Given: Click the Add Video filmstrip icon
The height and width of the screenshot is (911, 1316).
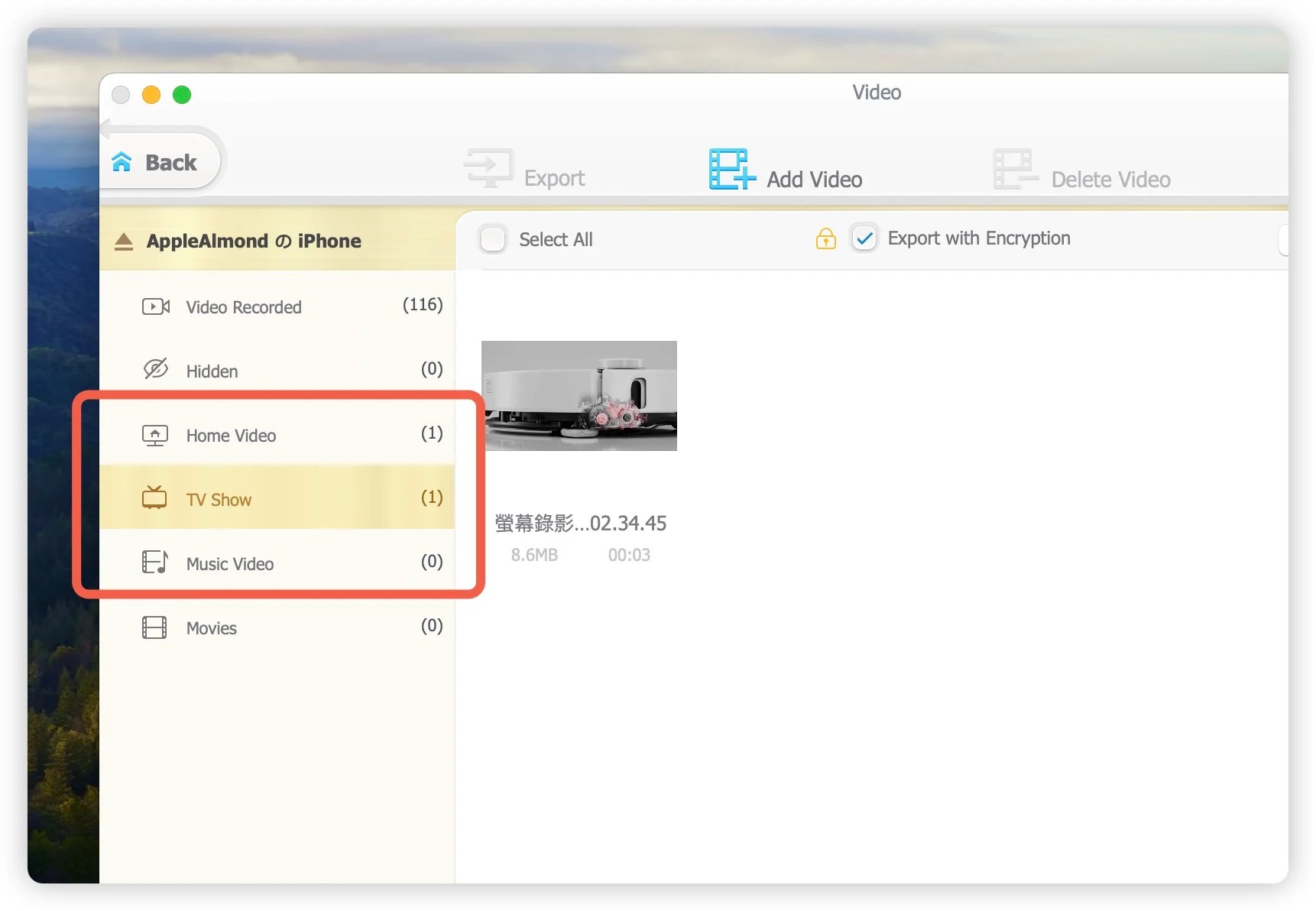Looking at the screenshot, I should pos(731,169).
